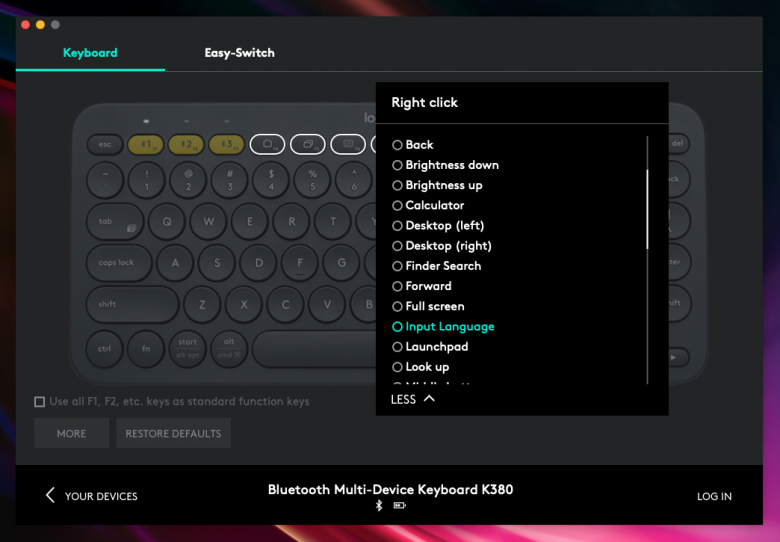This screenshot has height=542, width=780.
Task: Click the options list scrollbar
Action: (x=647, y=209)
